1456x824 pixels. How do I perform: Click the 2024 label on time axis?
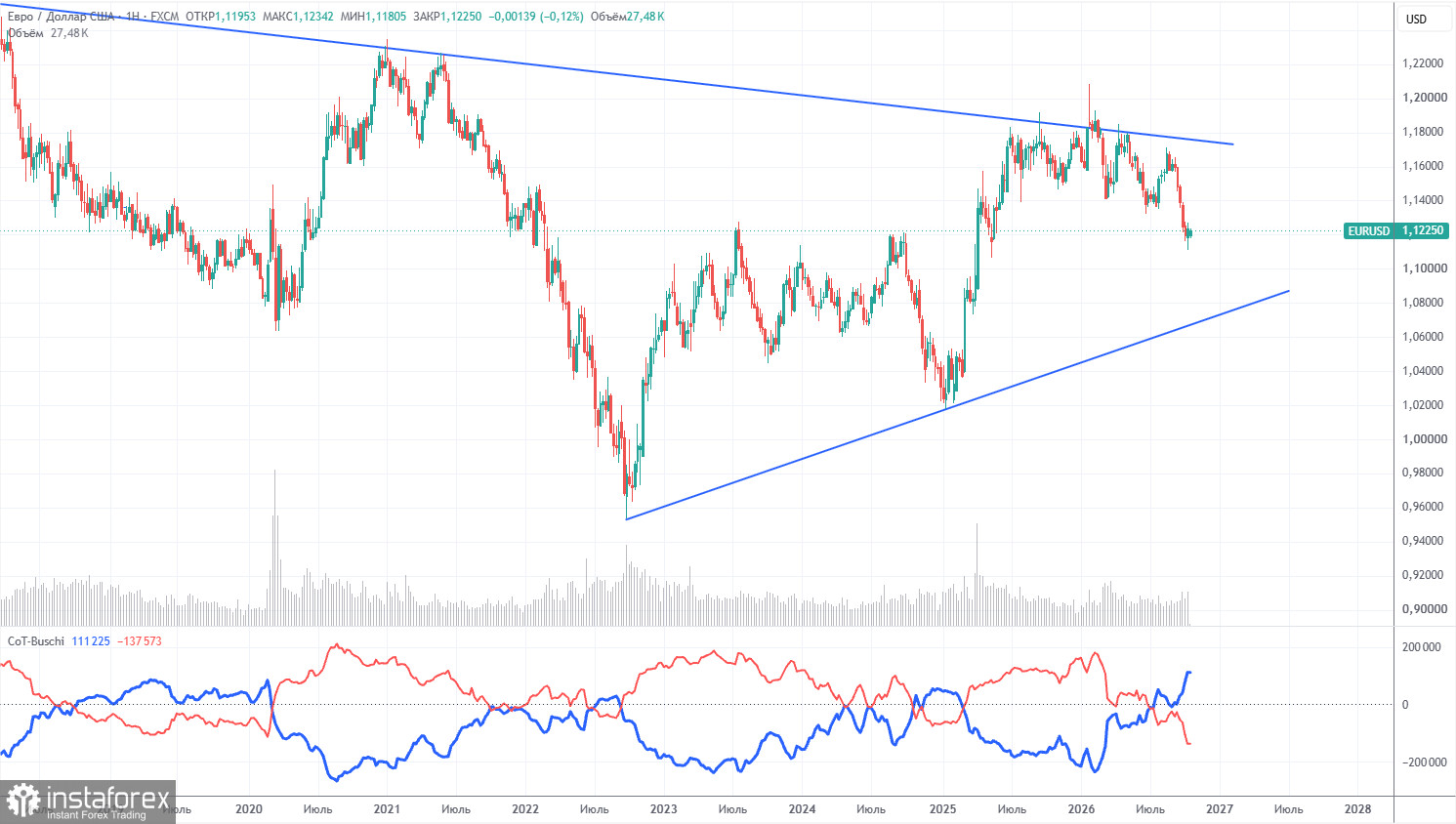click(x=803, y=809)
